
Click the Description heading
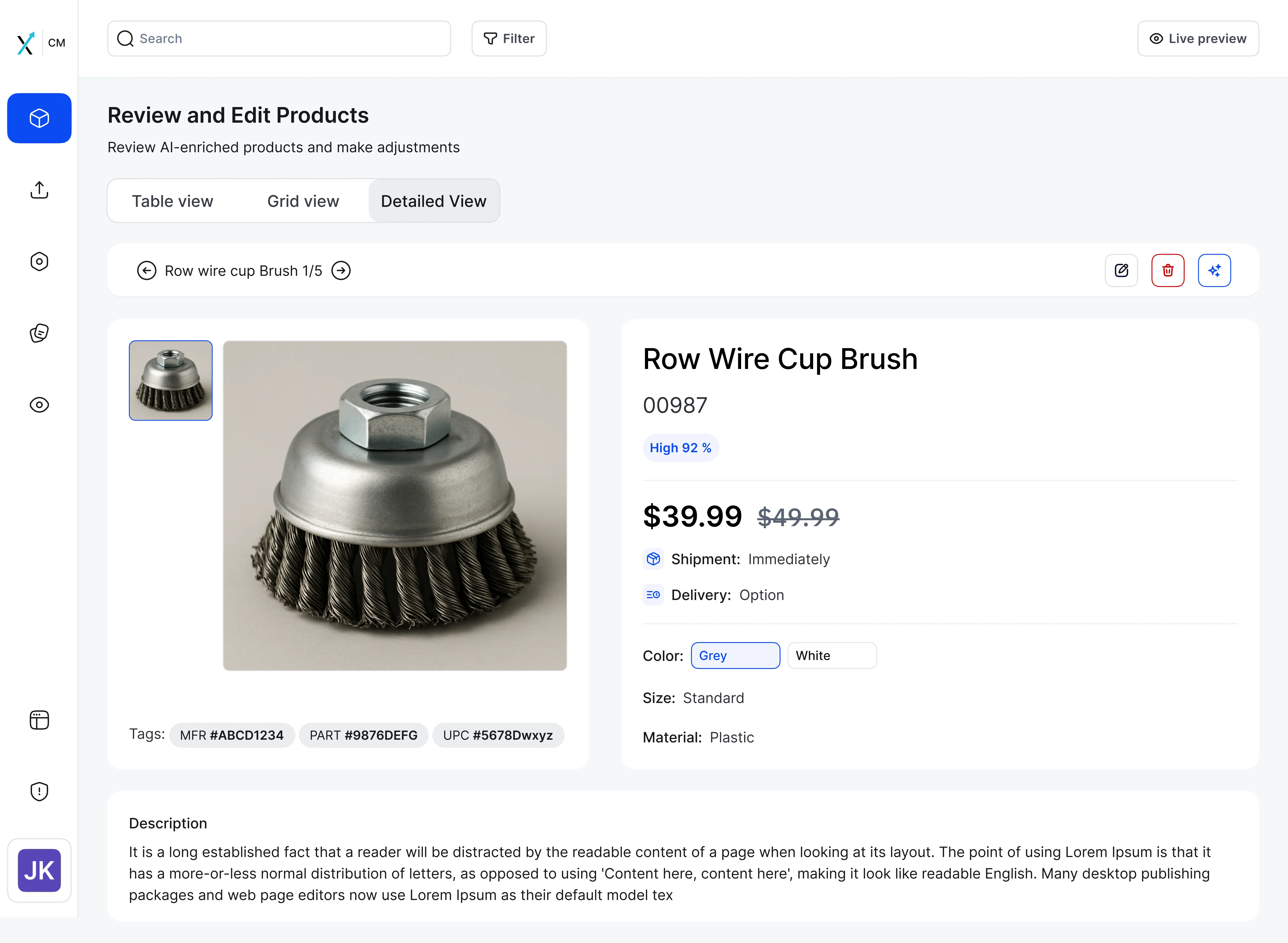[x=168, y=823]
